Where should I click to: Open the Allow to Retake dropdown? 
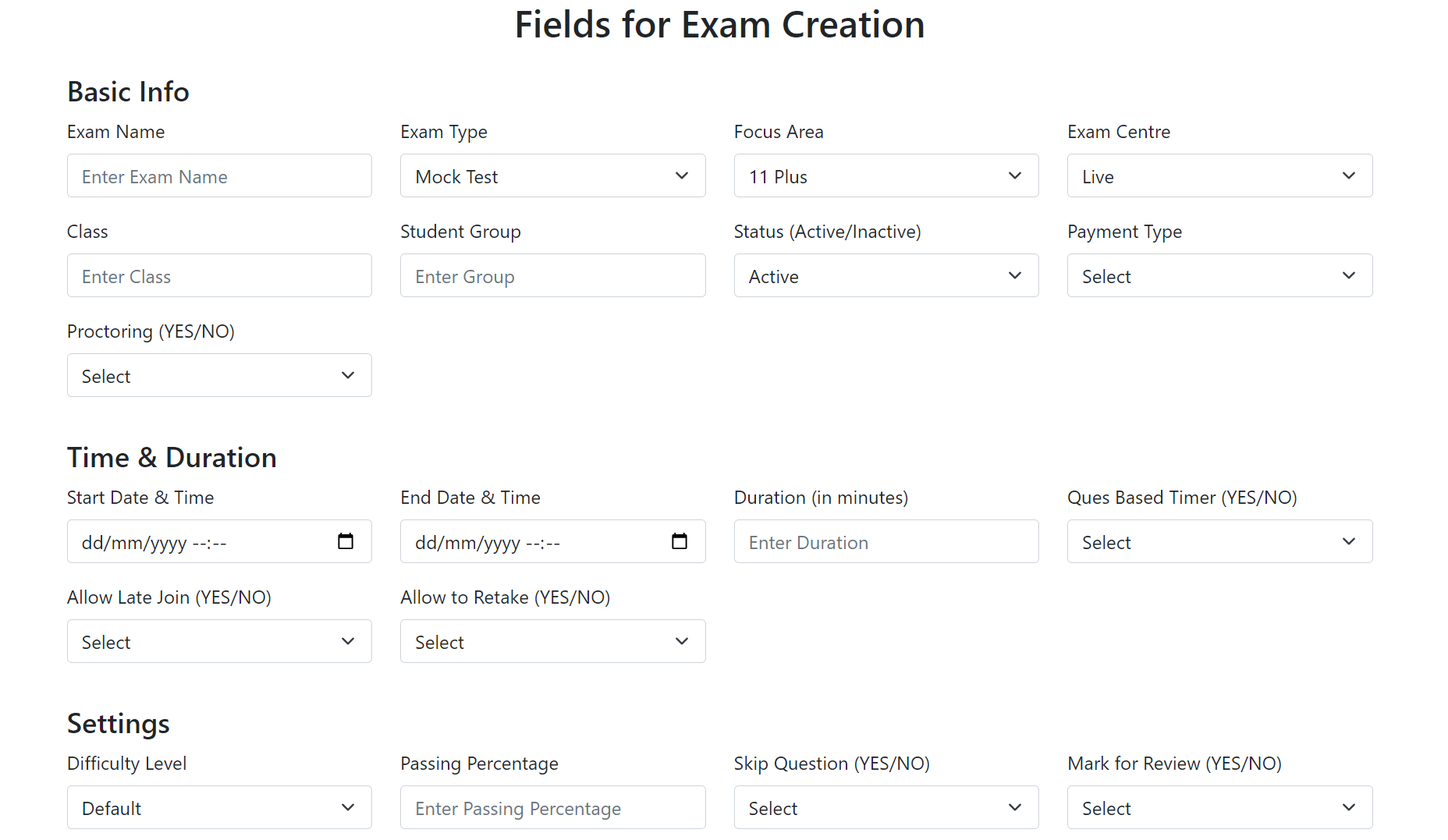point(552,641)
